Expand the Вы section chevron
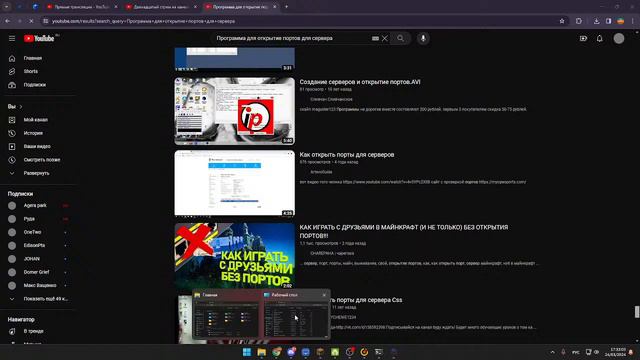 click(21, 107)
